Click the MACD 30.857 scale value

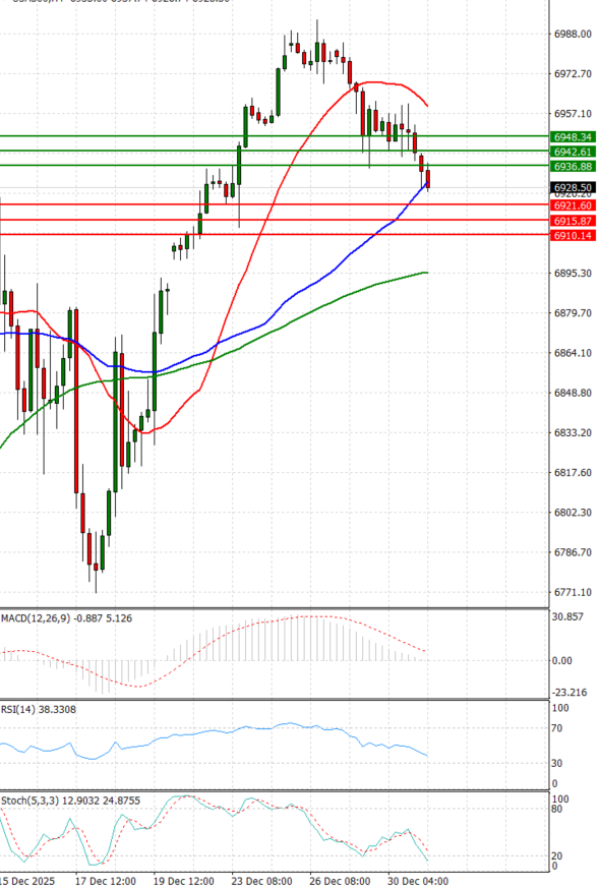[x=568, y=618]
